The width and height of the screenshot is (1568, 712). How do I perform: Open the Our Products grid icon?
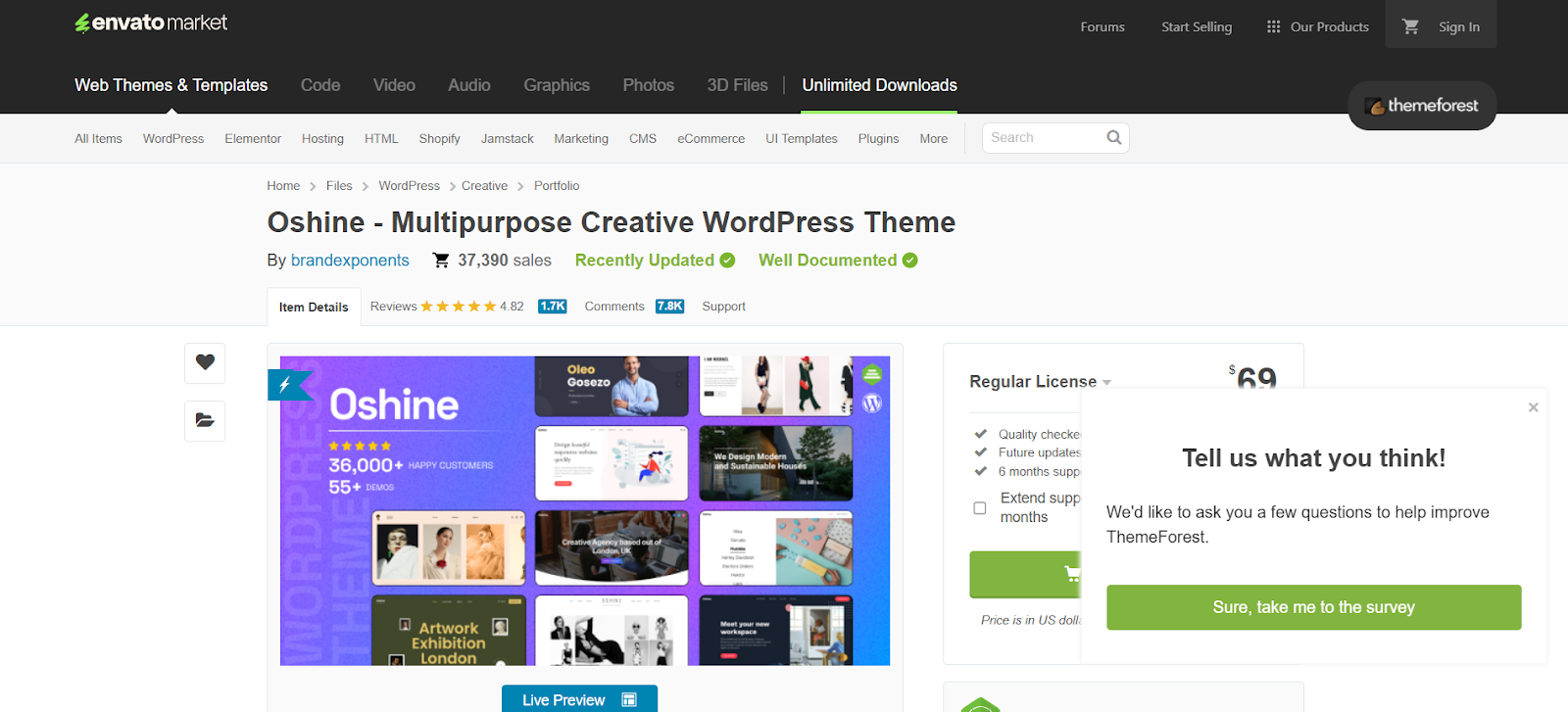[x=1273, y=26]
